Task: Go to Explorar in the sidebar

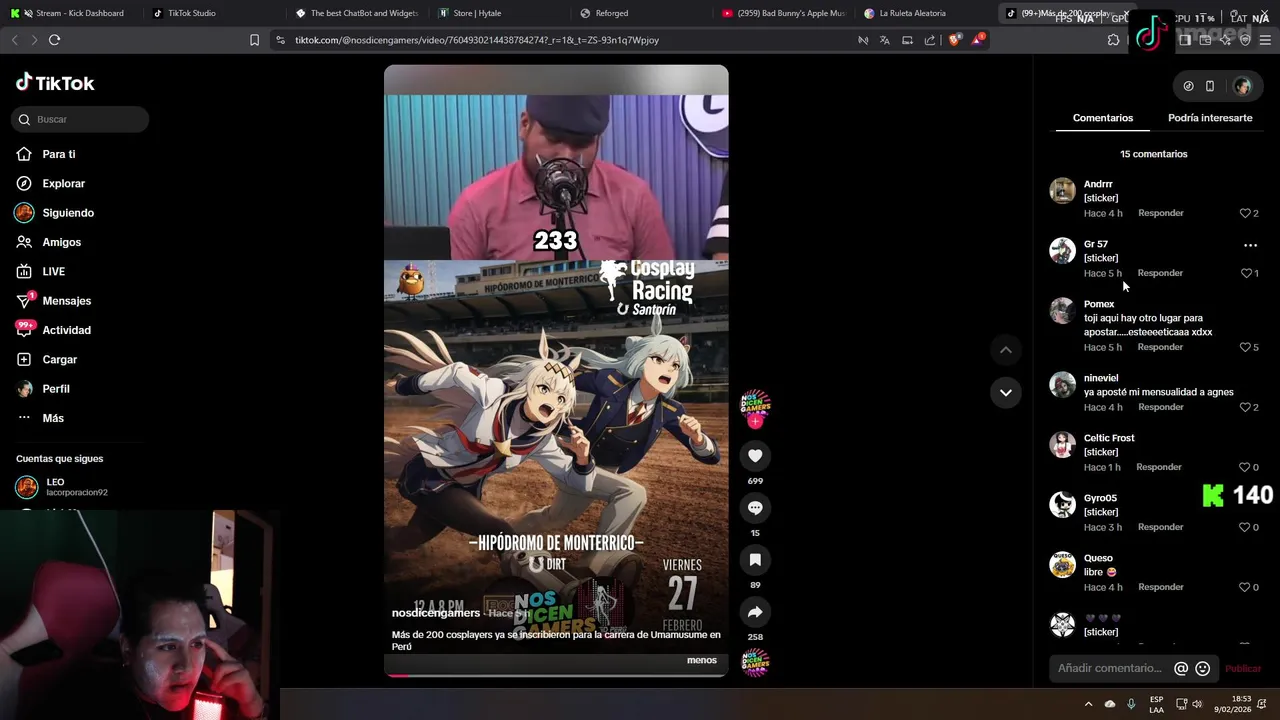Action: tap(63, 183)
